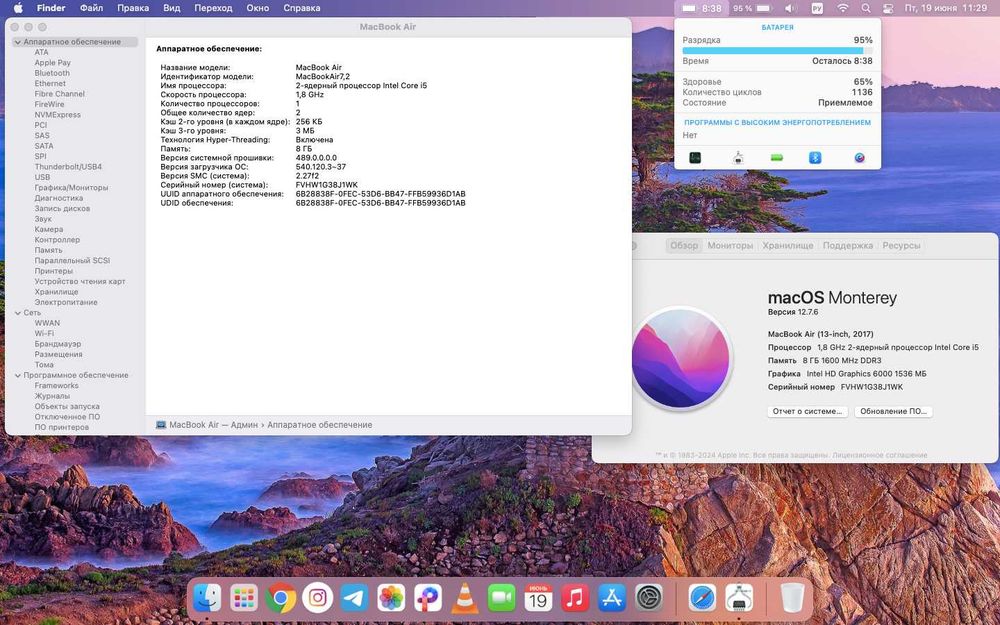Click the serial number FVHW1G38J1WK in hardware list

point(327,185)
